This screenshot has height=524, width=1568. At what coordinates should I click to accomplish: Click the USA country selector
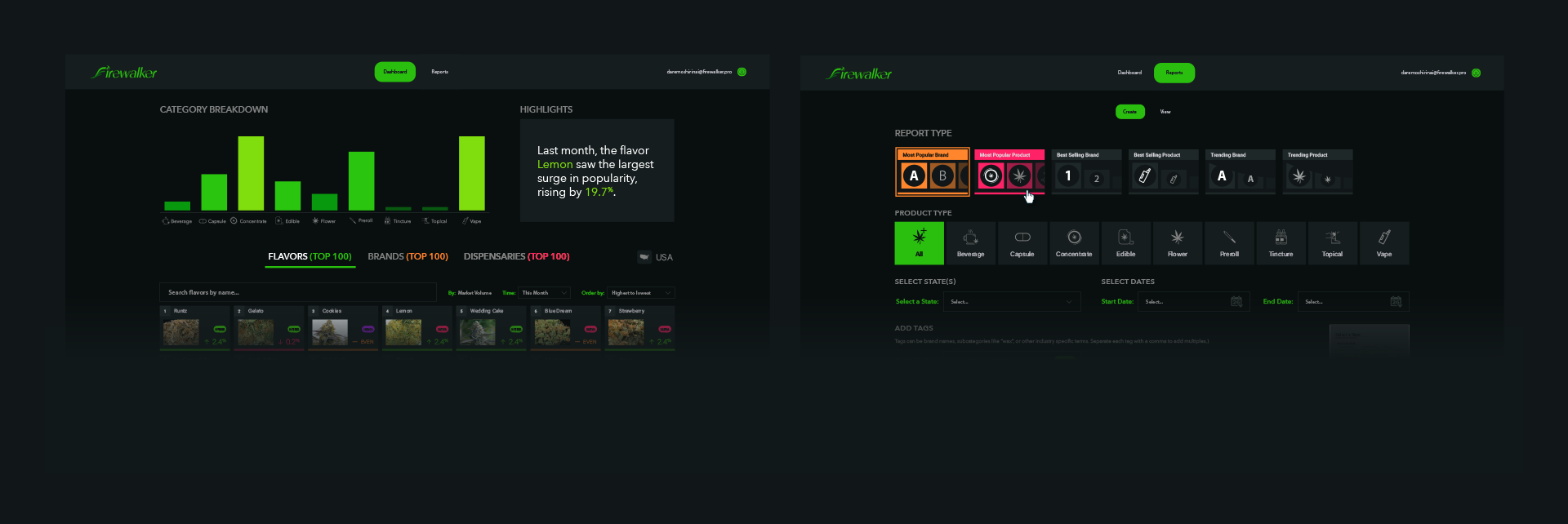[656, 257]
